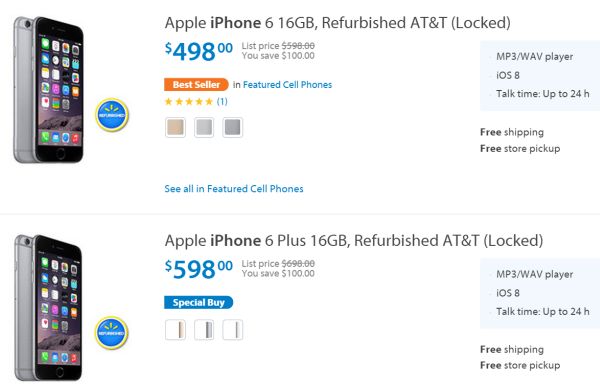Click Refurbished badge on iPhone 6
Image resolution: width=600 pixels, height=386 pixels.
tap(112, 115)
